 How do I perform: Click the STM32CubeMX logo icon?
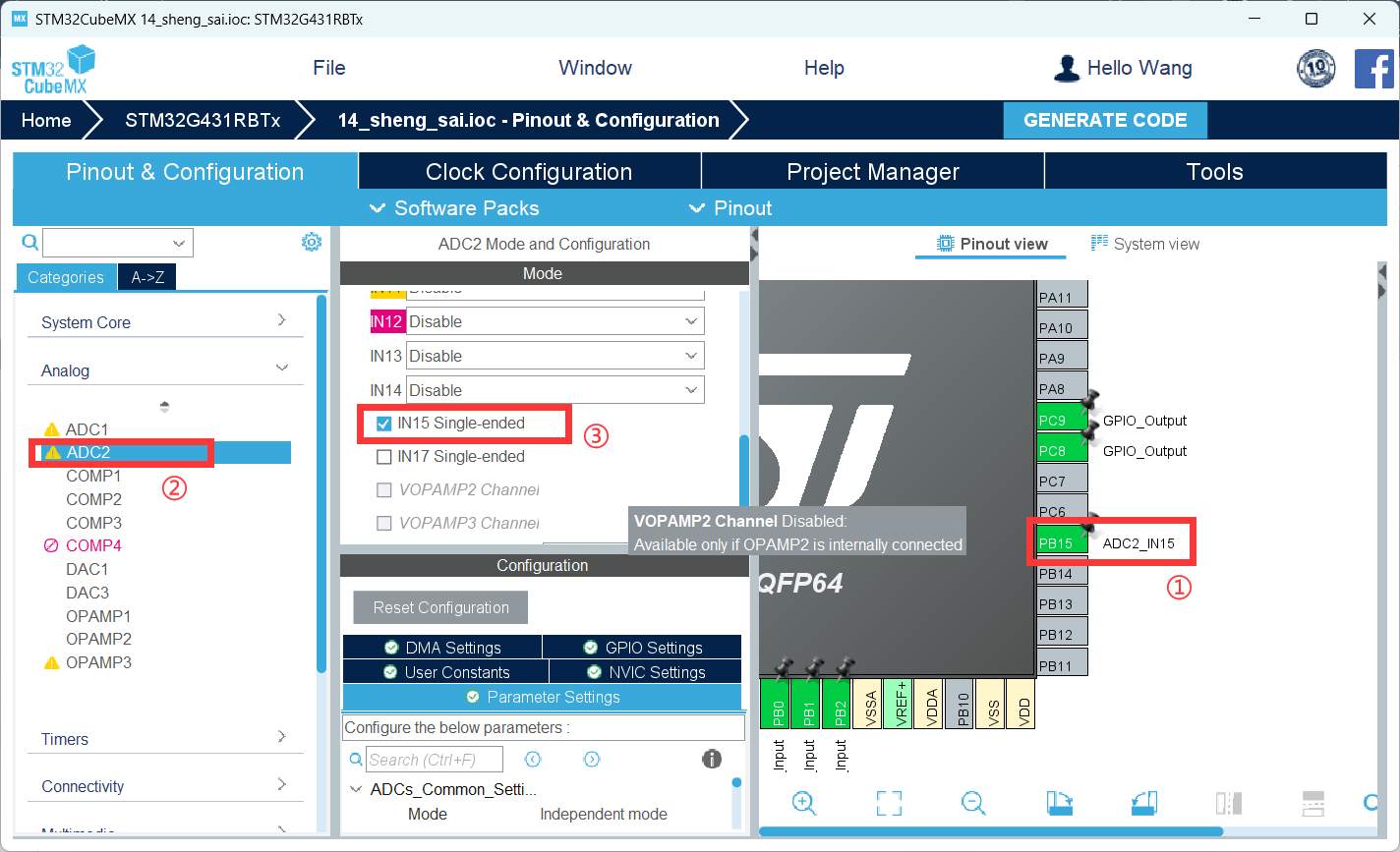(54, 69)
